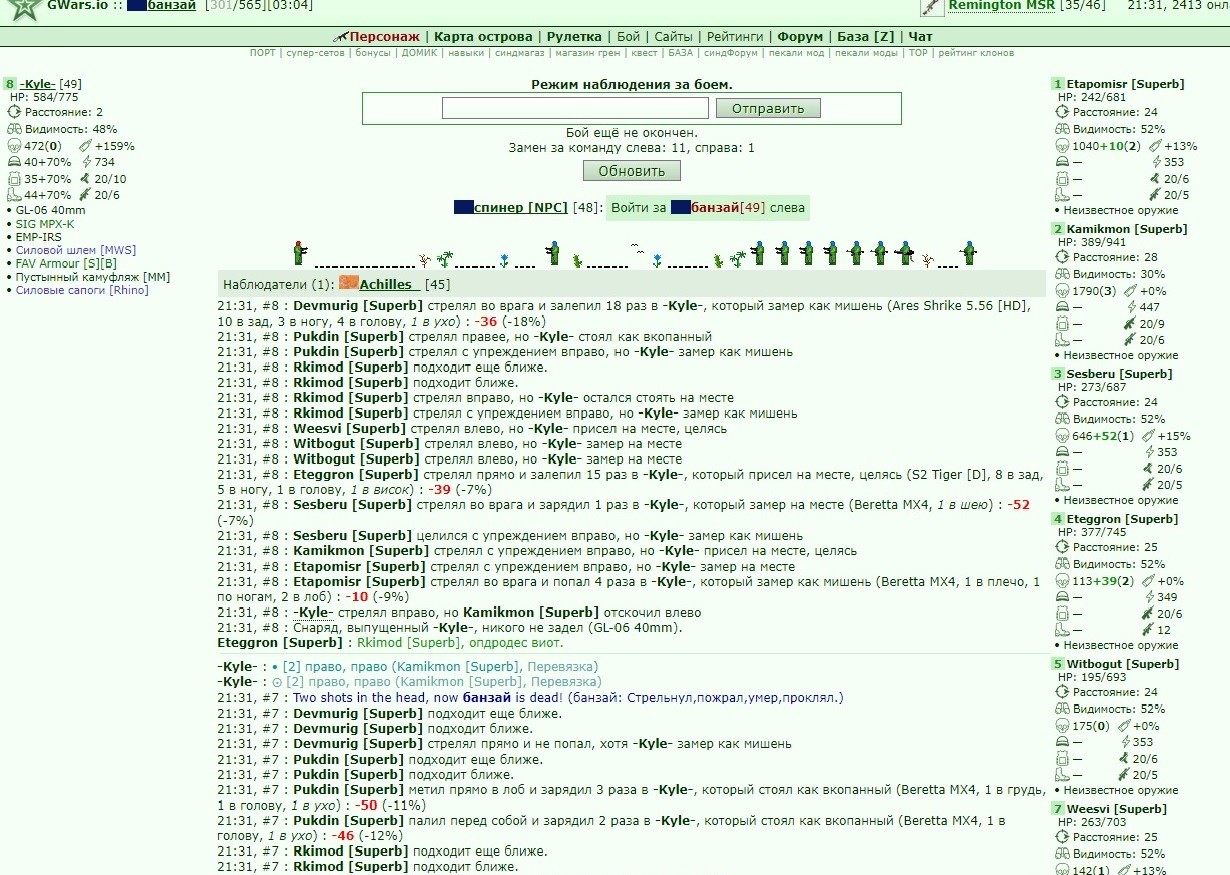Click distance icon in -Kyle- stats panel

click(14, 112)
